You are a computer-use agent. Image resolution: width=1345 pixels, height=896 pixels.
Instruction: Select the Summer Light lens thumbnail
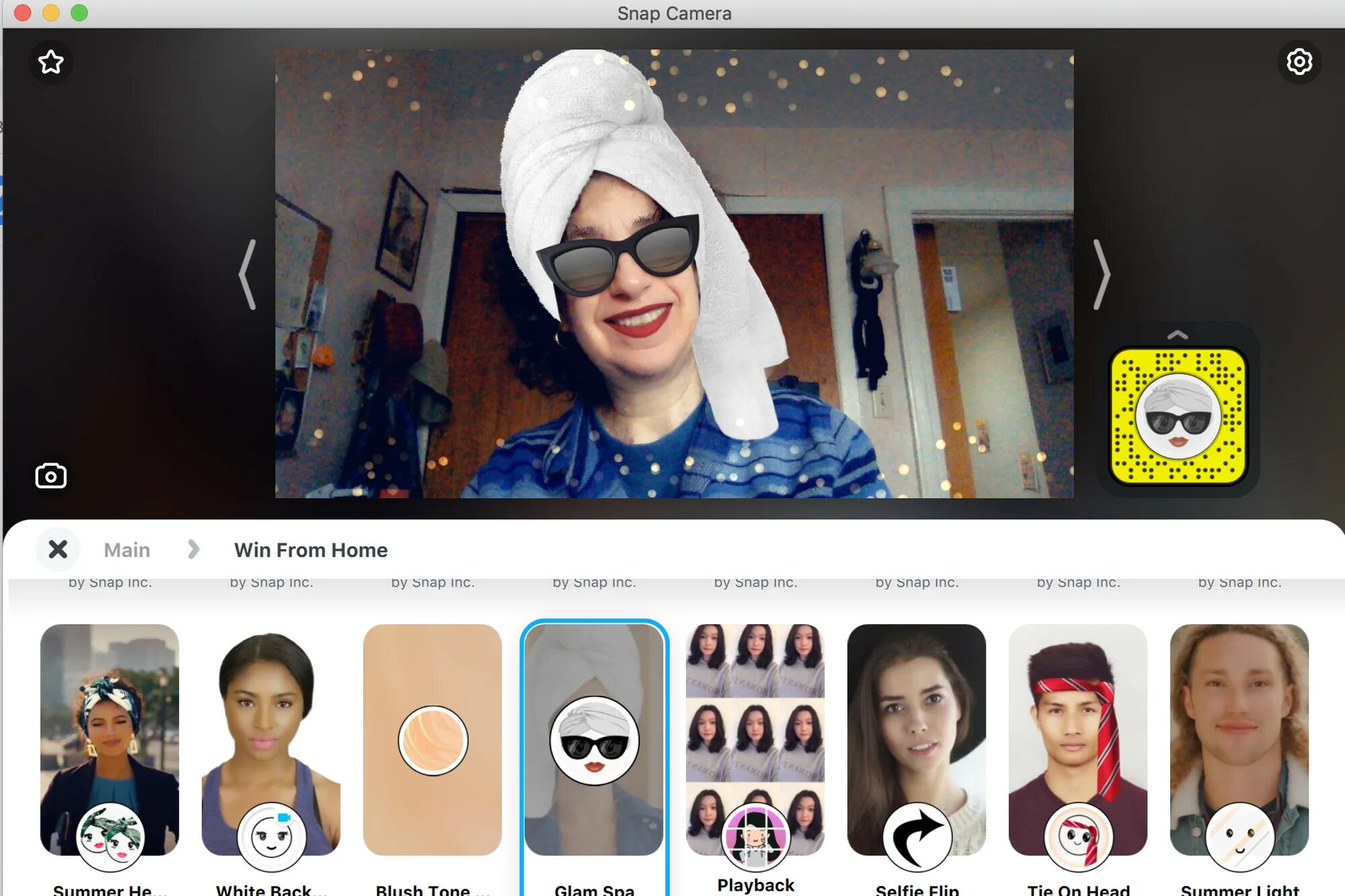coord(1239,739)
